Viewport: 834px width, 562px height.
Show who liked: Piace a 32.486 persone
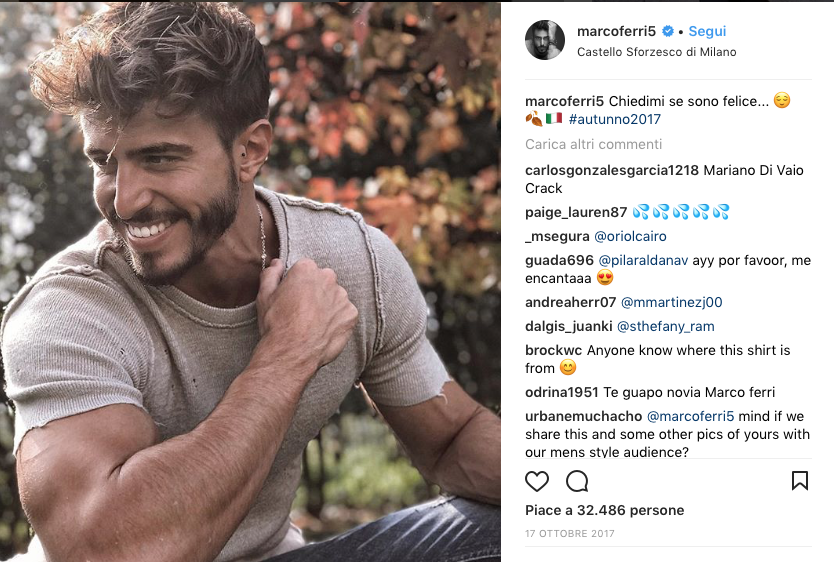pyautogui.click(x=604, y=510)
